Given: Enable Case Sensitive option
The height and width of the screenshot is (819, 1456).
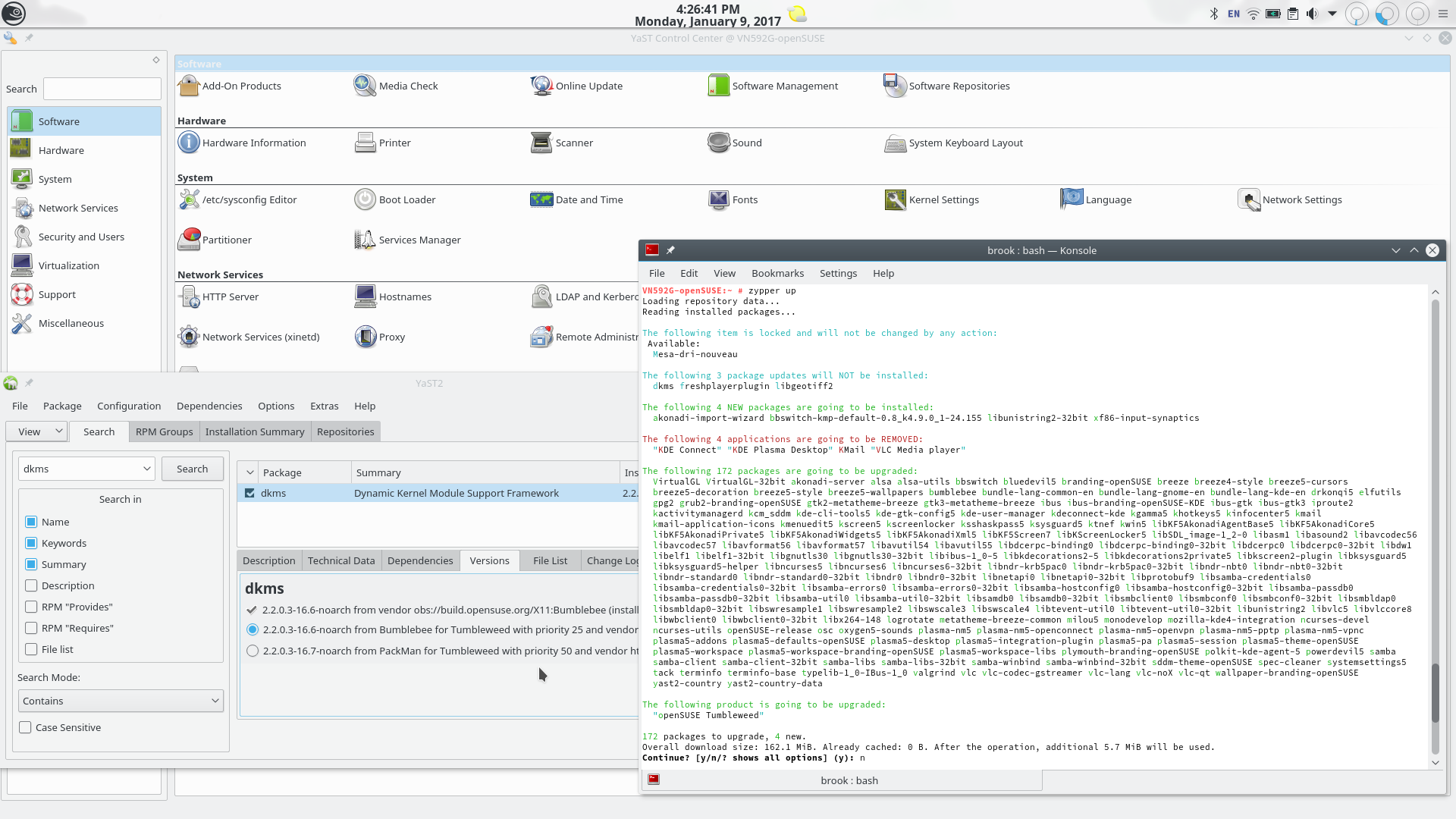Looking at the screenshot, I should (x=25, y=727).
